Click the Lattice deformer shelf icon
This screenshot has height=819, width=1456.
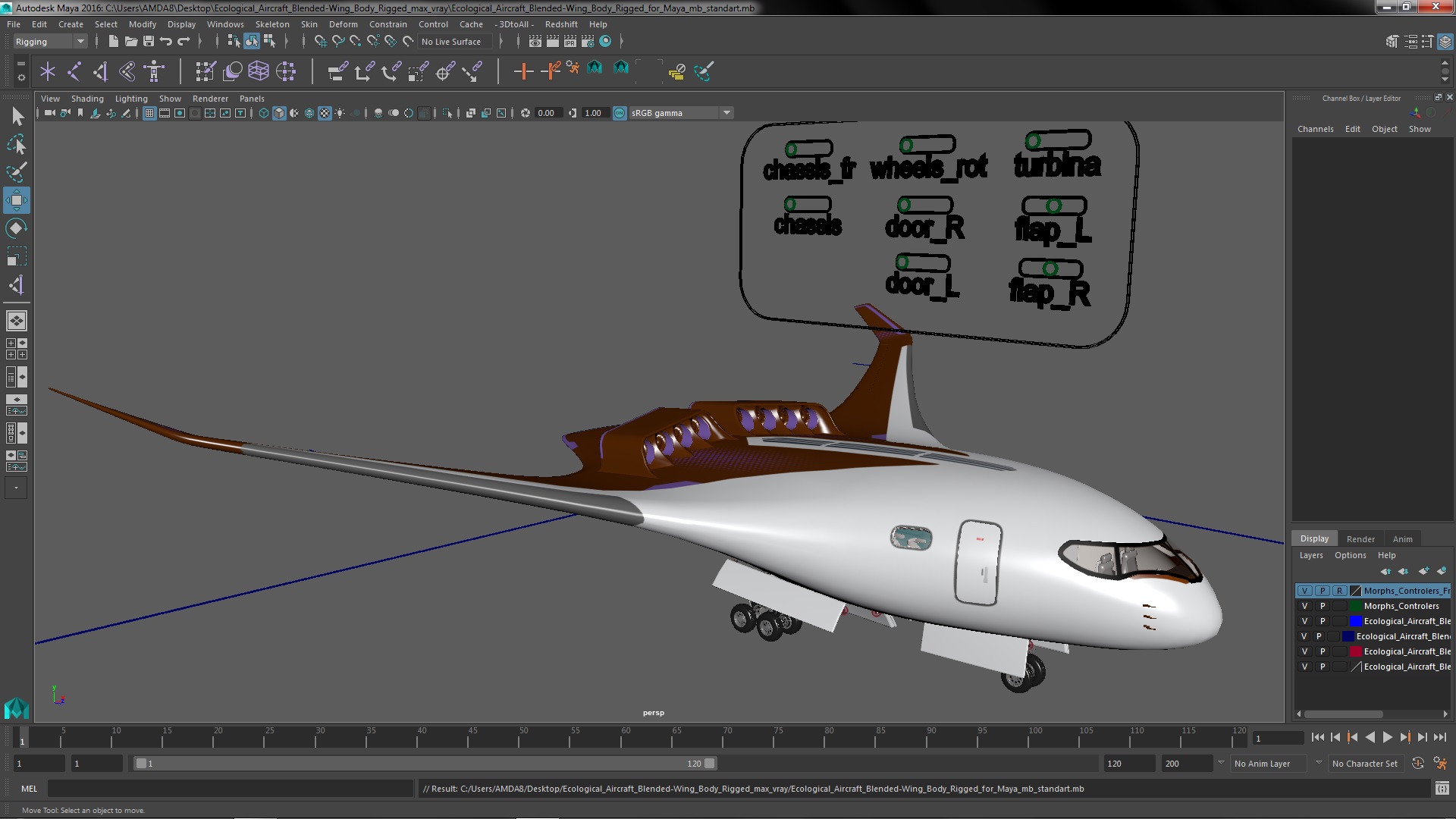pyautogui.click(x=259, y=72)
